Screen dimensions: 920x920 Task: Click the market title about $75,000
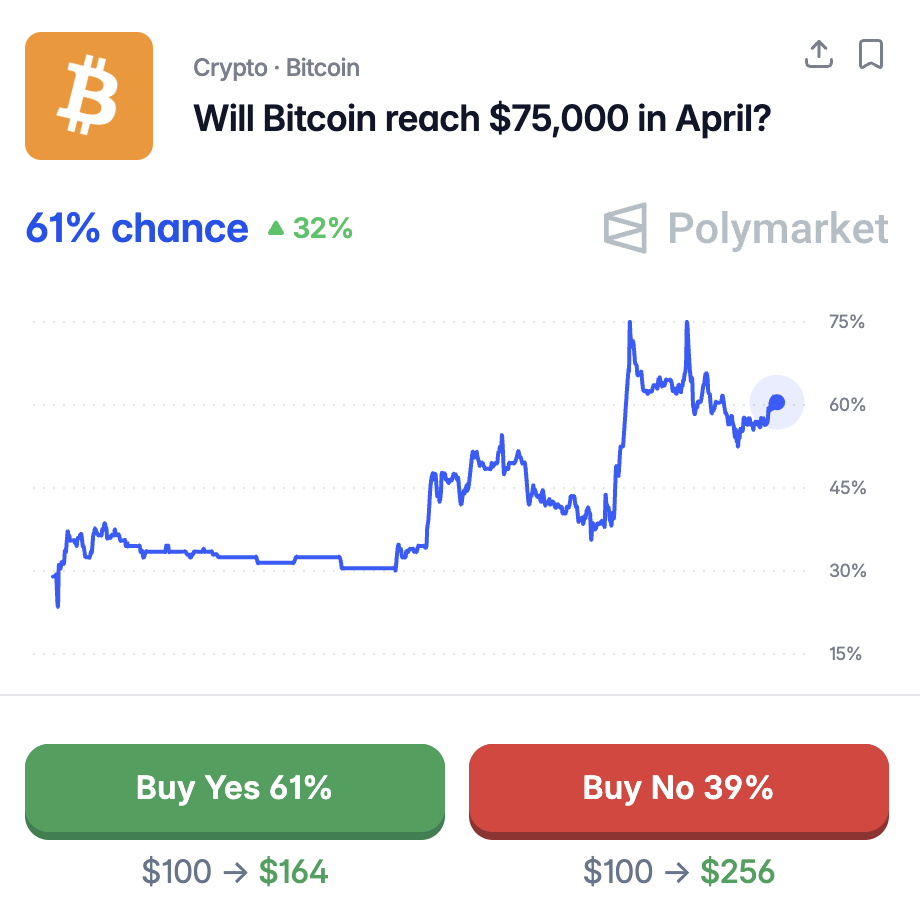point(482,118)
